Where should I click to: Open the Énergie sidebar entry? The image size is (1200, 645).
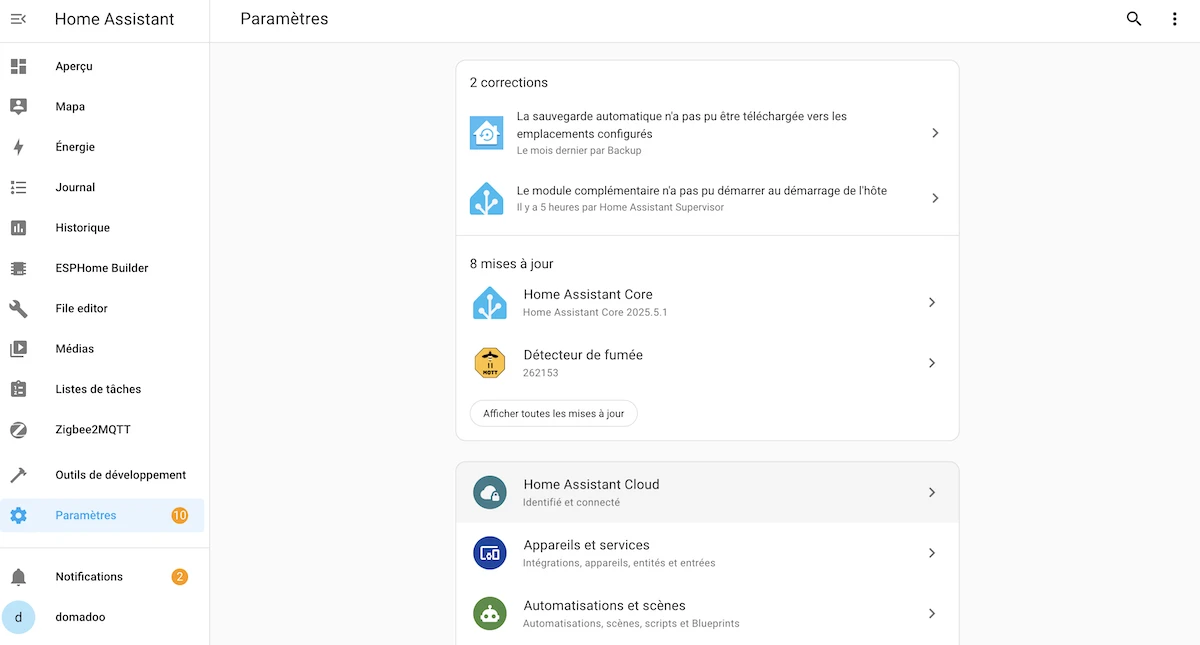pos(102,147)
